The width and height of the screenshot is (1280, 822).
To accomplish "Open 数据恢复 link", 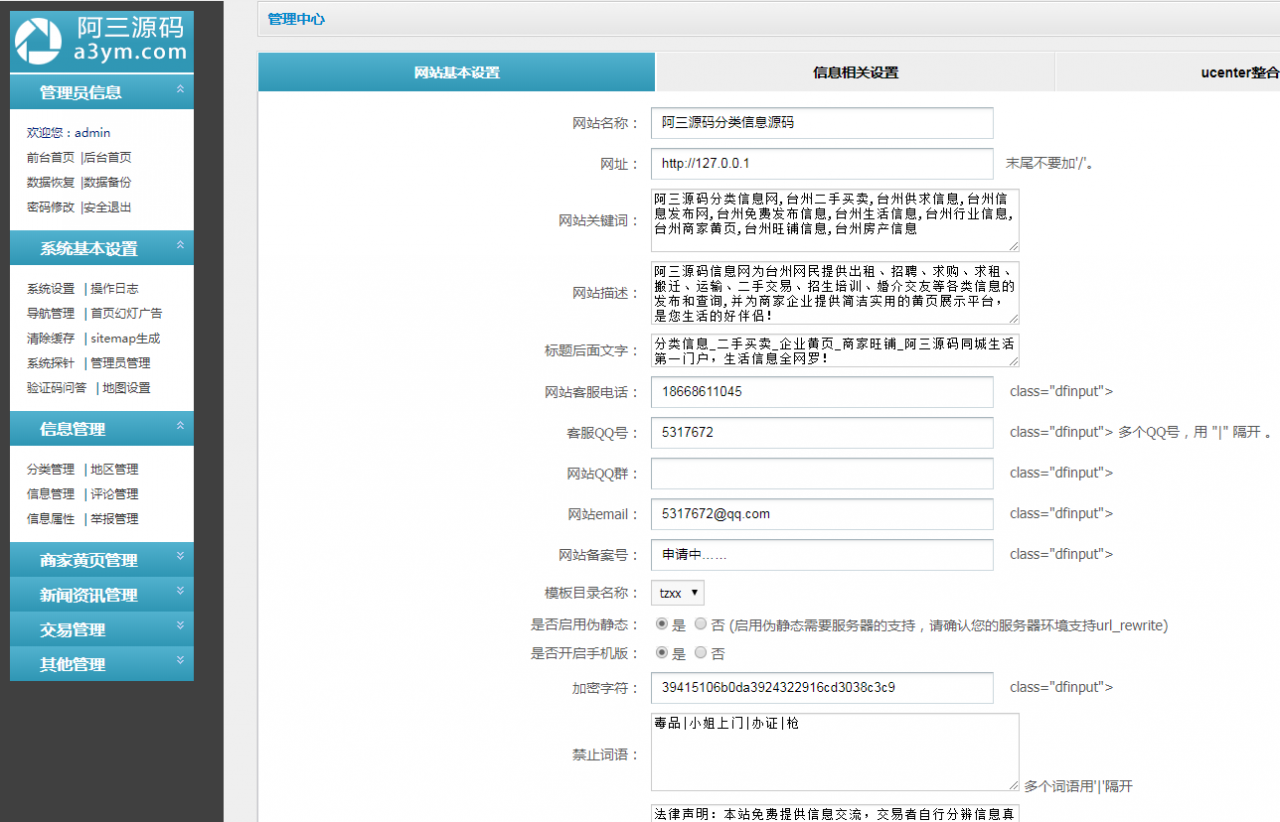I will click(x=51, y=182).
